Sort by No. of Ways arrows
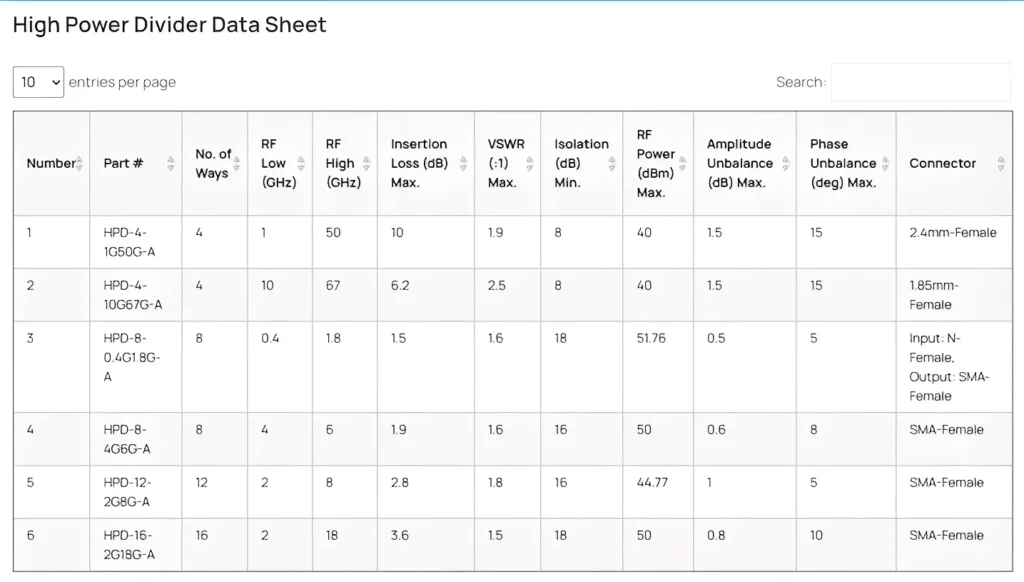The width and height of the screenshot is (1024, 582). 237,163
